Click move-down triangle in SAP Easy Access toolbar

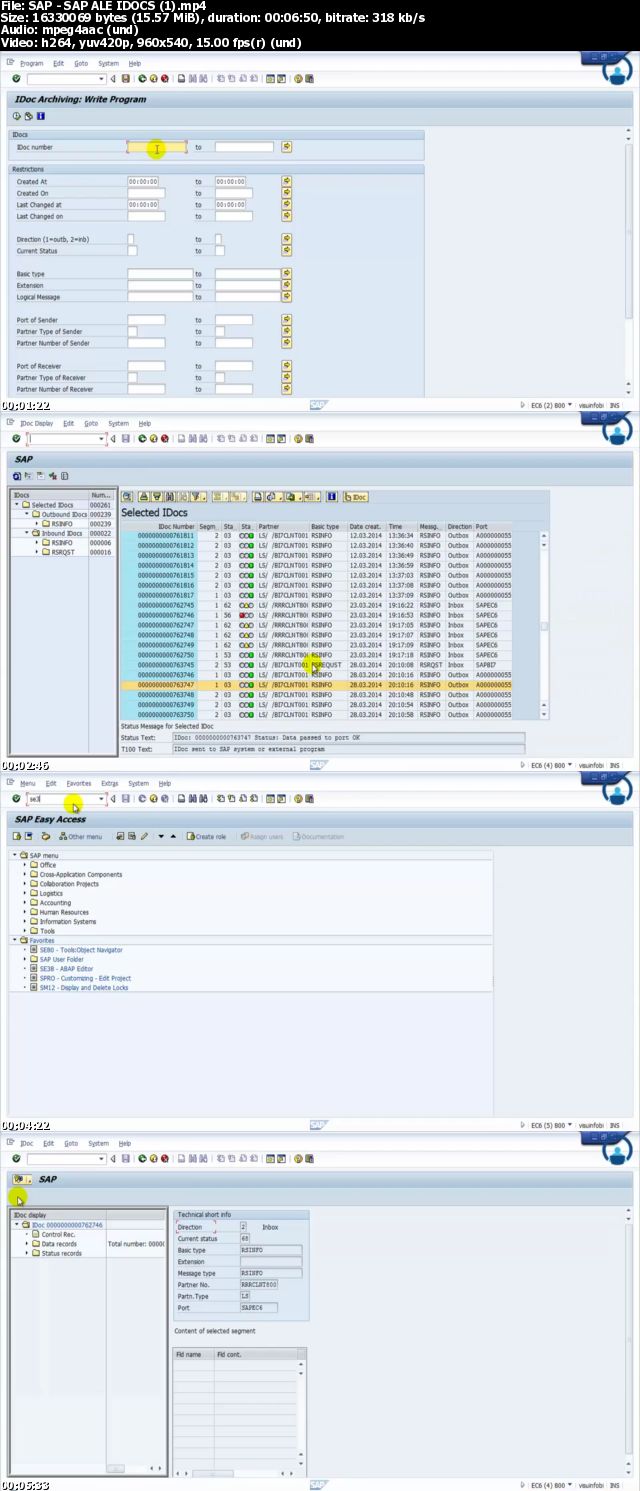point(160,836)
